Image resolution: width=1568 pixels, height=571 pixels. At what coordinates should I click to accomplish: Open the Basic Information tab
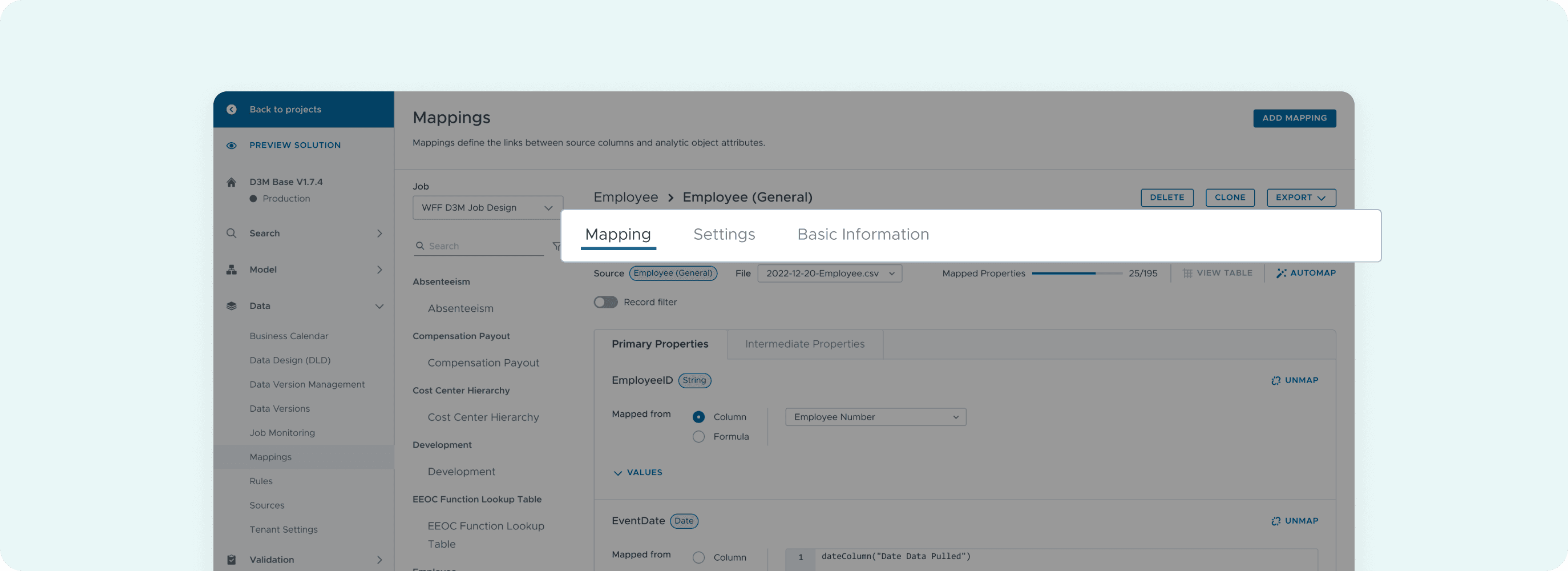click(x=863, y=235)
